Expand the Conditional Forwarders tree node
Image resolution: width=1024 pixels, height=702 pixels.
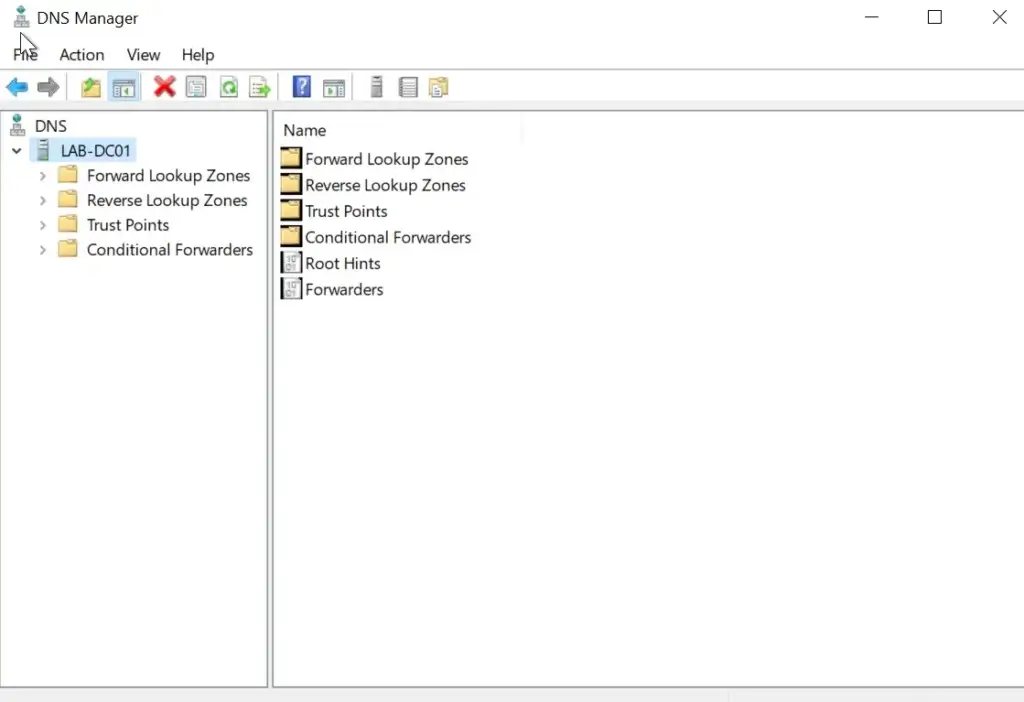[x=42, y=251]
